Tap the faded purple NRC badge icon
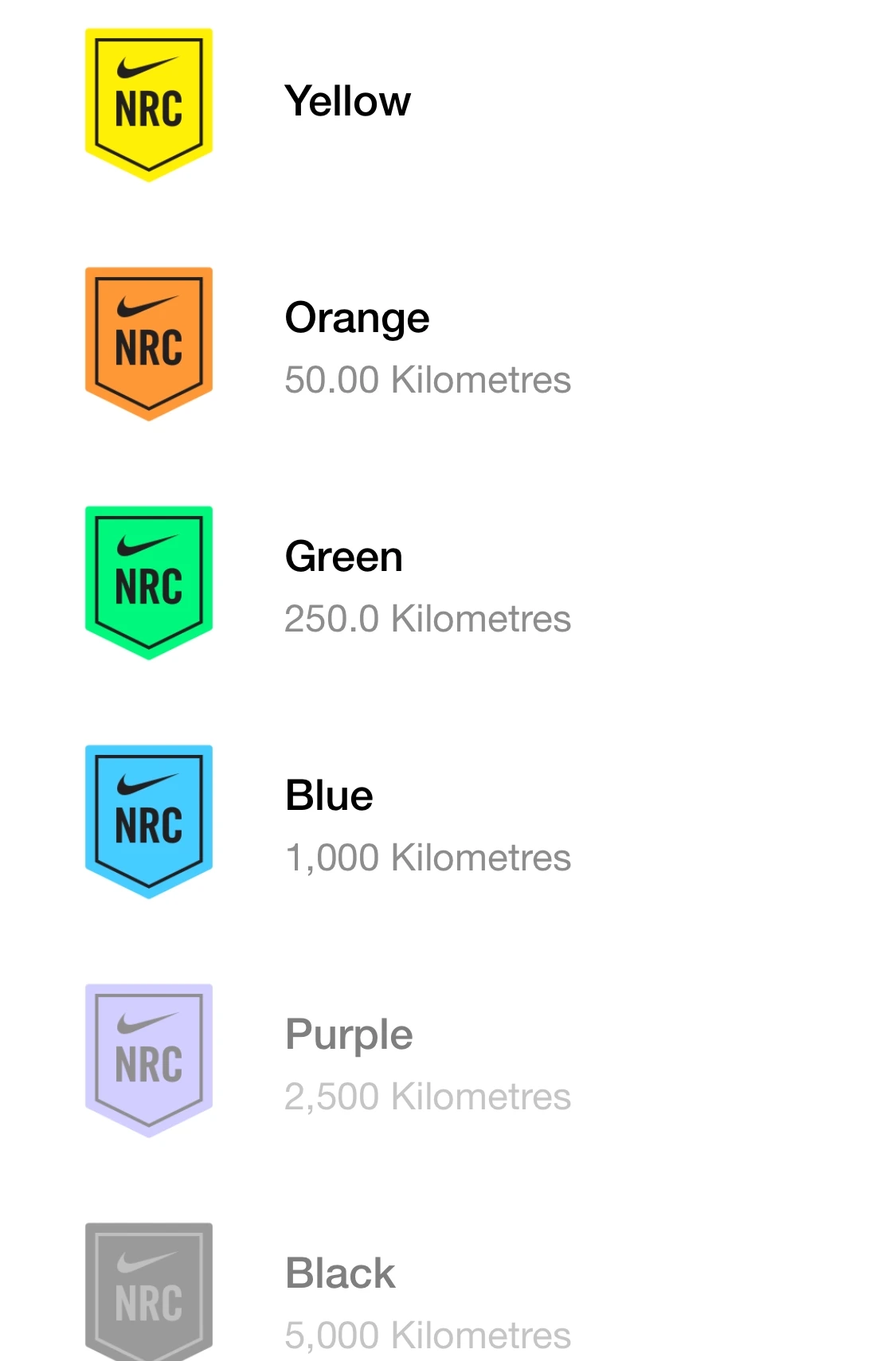Image resolution: width=896 pixels, height=1361 pixels. tap(149, 1059)
